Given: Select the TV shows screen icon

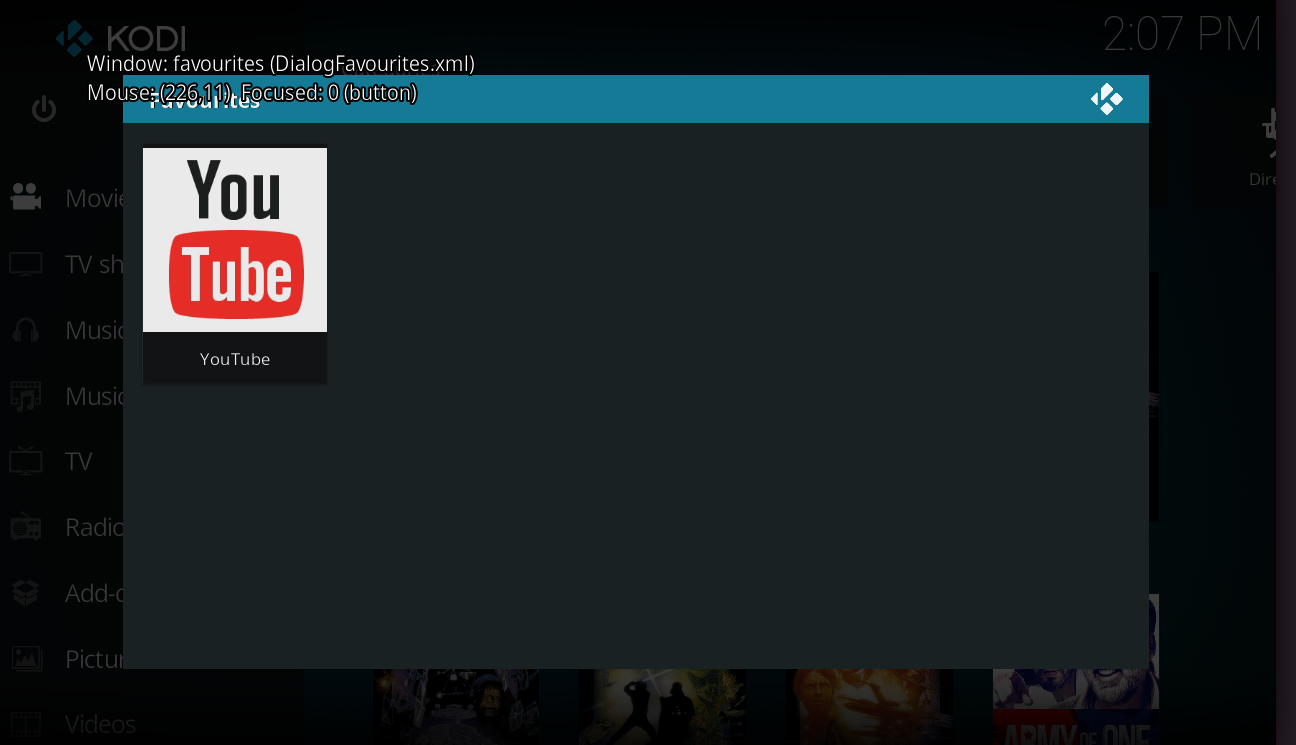Looking at the screenshot, I should [x=26, y=264].
